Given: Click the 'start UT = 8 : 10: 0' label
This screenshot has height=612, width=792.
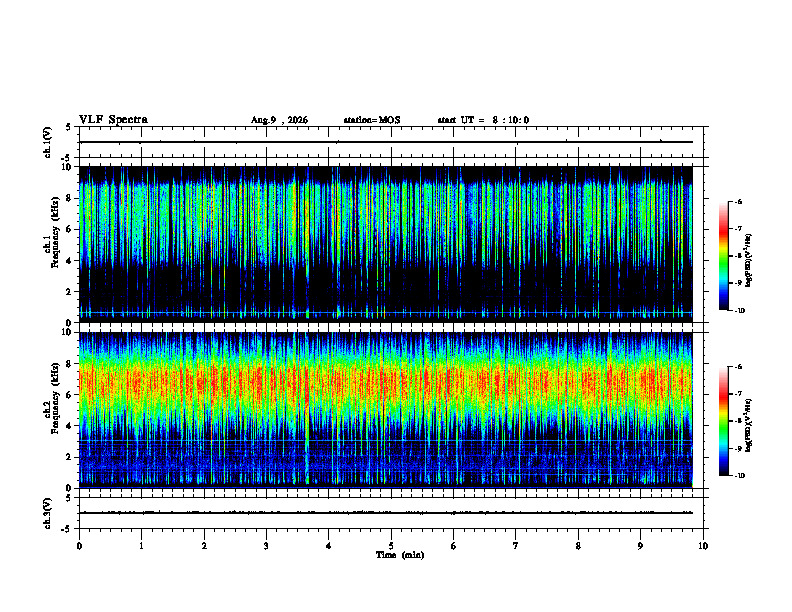Looking at the screenshot, I should pos(483,120).
